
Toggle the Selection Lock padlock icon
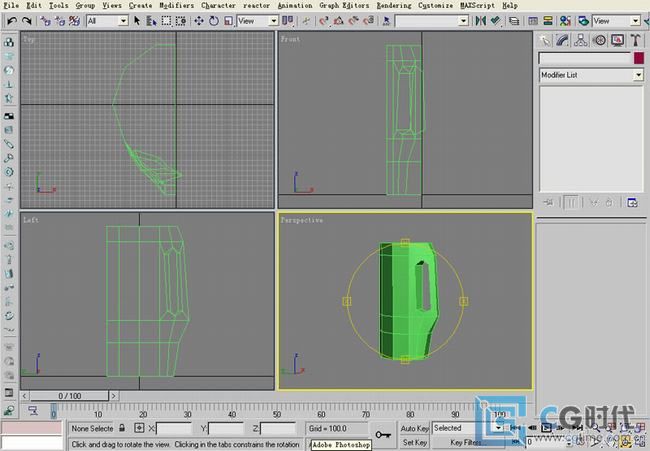click(x=122, y=428)
